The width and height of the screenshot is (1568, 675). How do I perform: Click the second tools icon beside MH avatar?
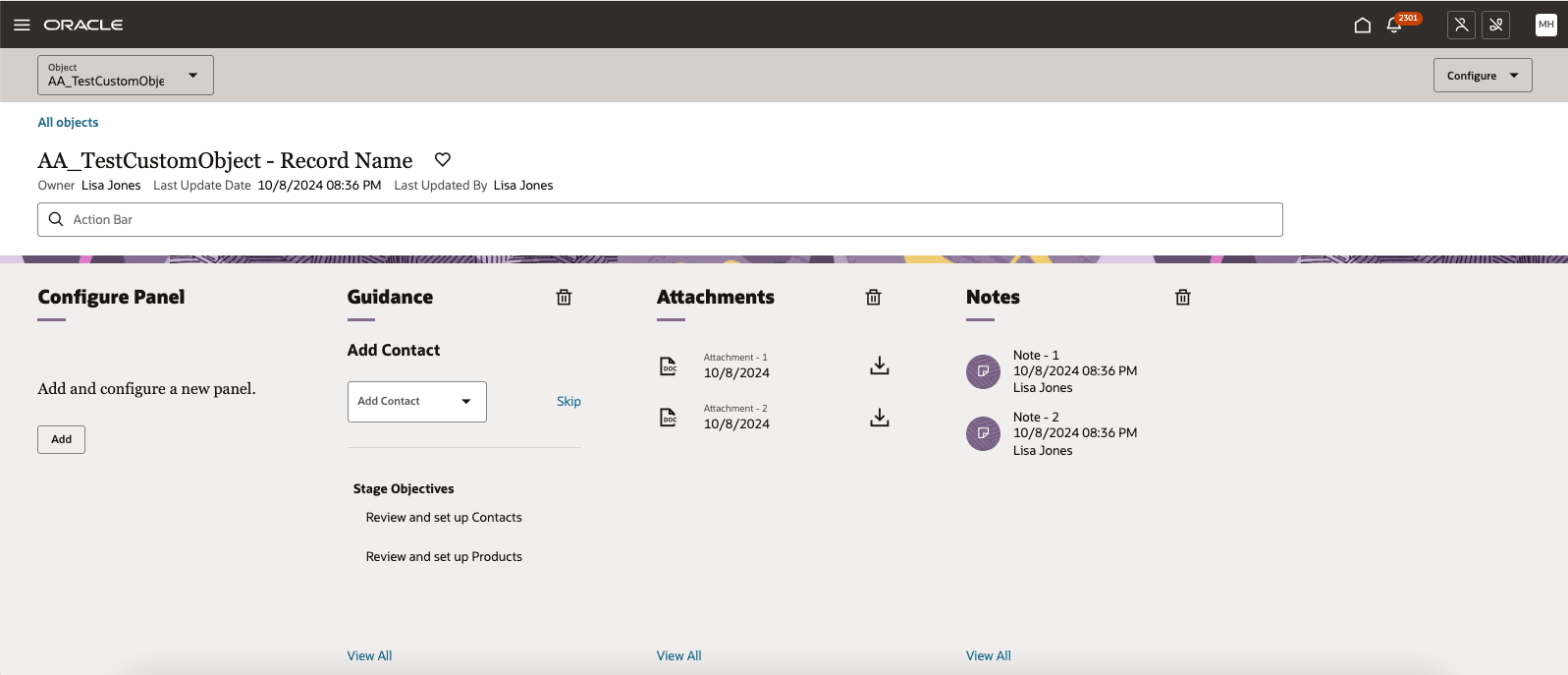pos(1496,25)
